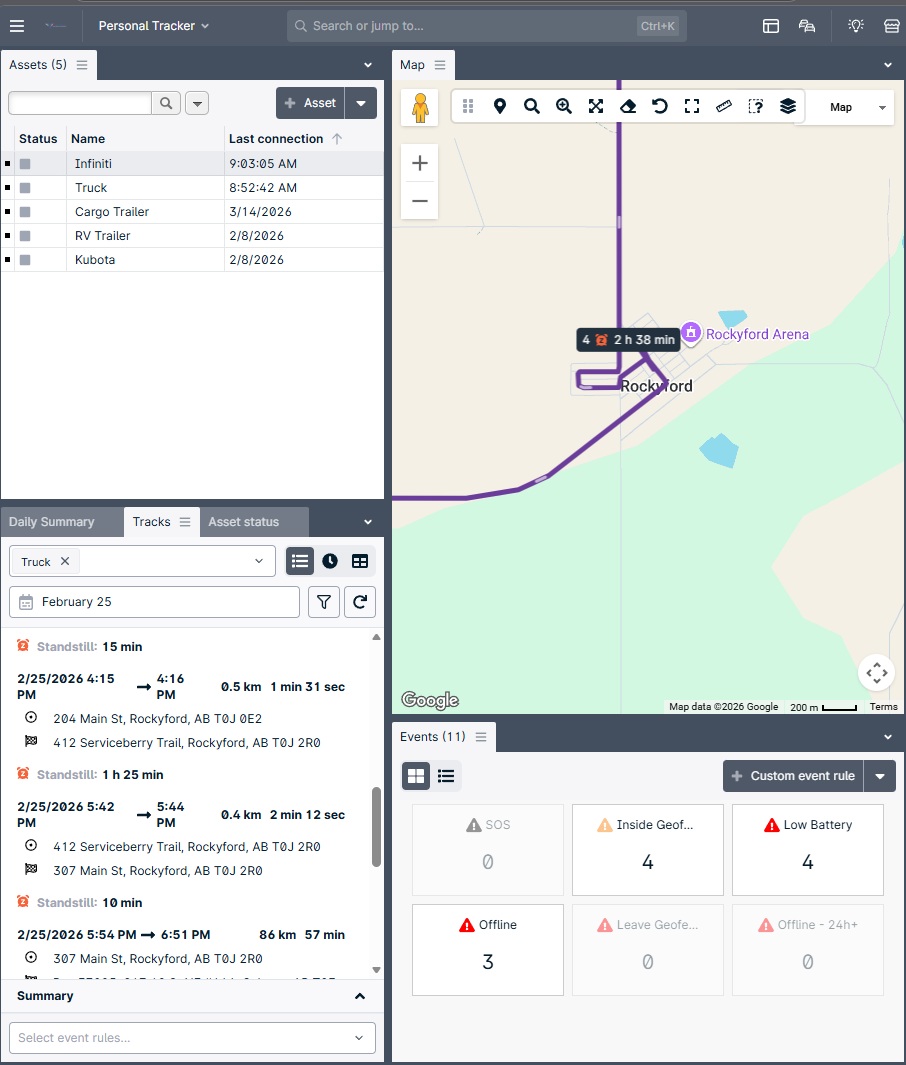Select the zoom-in magnifier on map toolbar
Screen dimensions: 906x1065
pos(564,105)
